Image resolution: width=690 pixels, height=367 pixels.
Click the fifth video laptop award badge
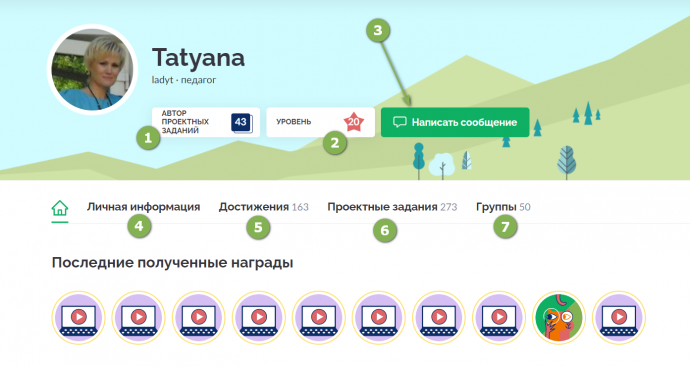coord(319,317)
